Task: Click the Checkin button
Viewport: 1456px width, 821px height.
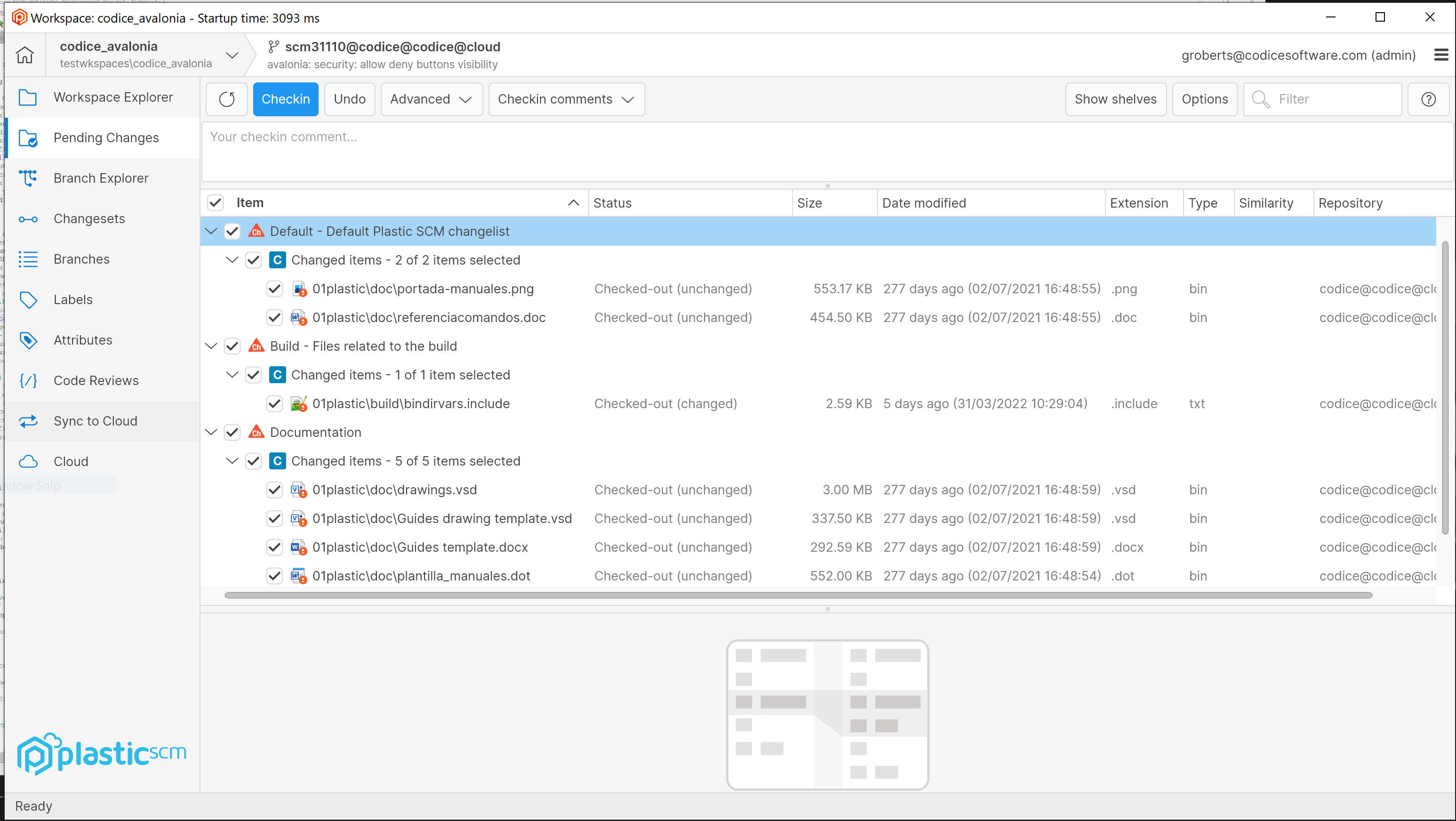Action: 286,99
